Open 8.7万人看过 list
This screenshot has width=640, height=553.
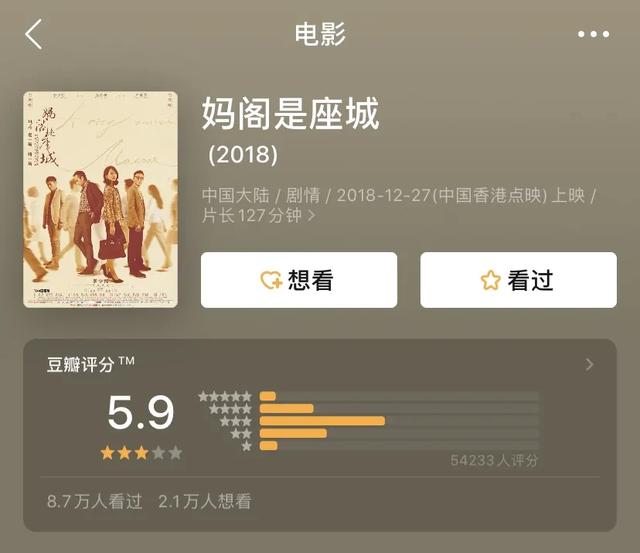(95, 502)
